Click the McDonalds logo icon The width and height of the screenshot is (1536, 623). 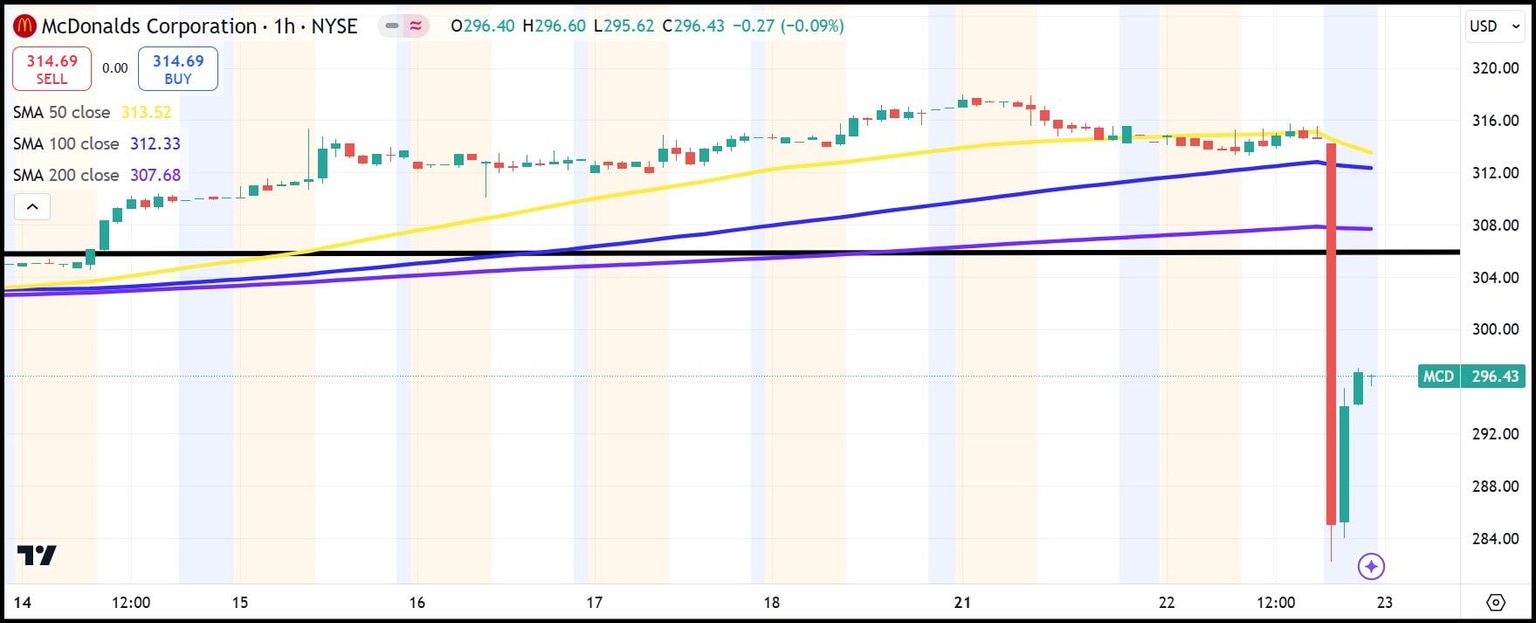pyautogui.click(x=24, y=26)
